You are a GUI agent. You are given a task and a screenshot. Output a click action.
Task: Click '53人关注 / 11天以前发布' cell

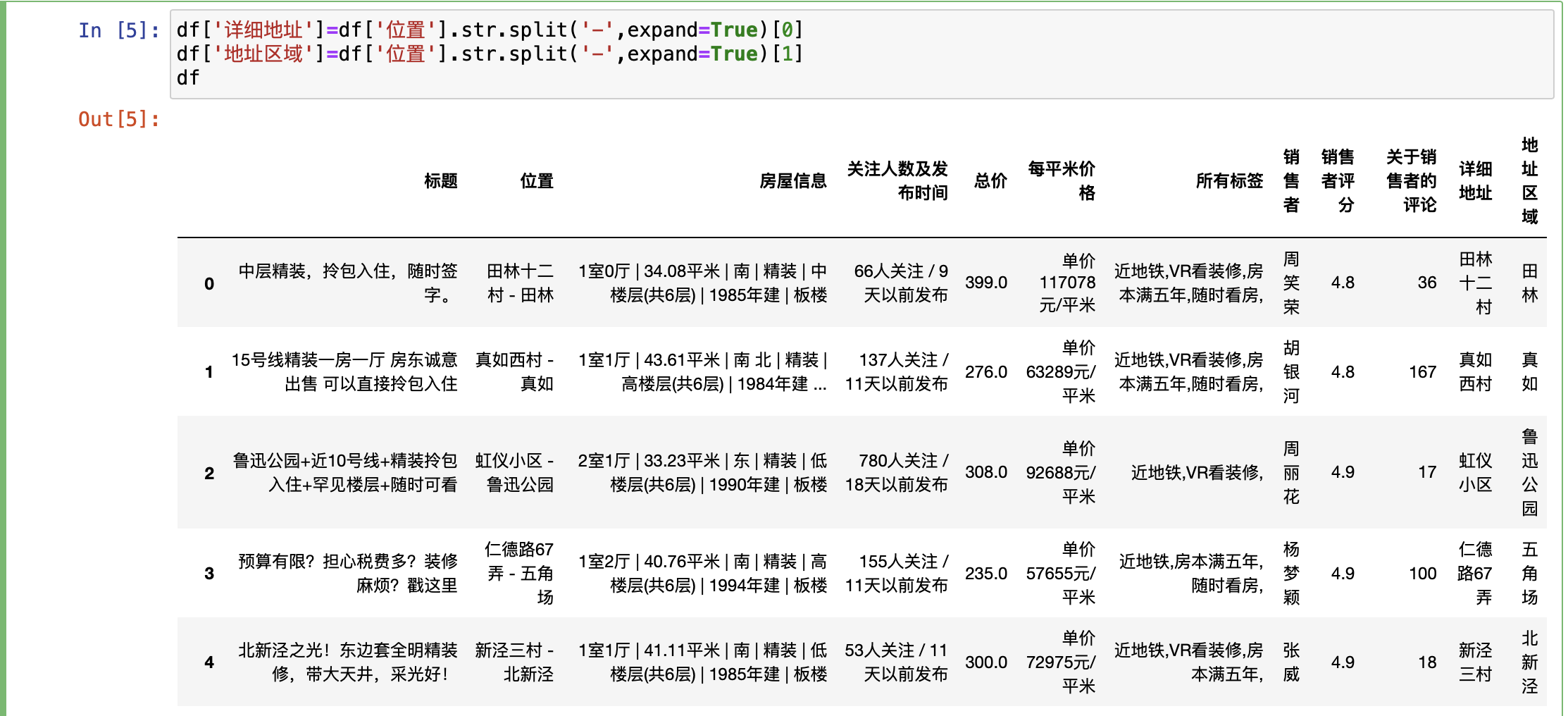click(x=897, y=662)
